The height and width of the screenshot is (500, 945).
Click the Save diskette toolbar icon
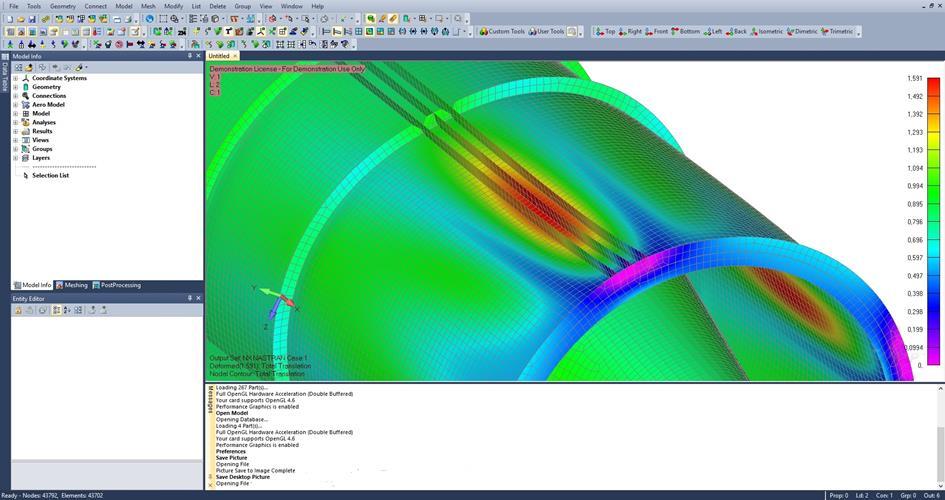tap(32, 19)
